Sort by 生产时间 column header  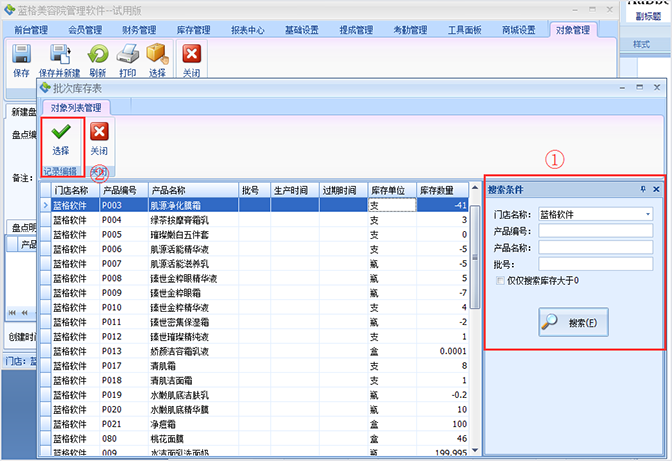click(295, 190)
